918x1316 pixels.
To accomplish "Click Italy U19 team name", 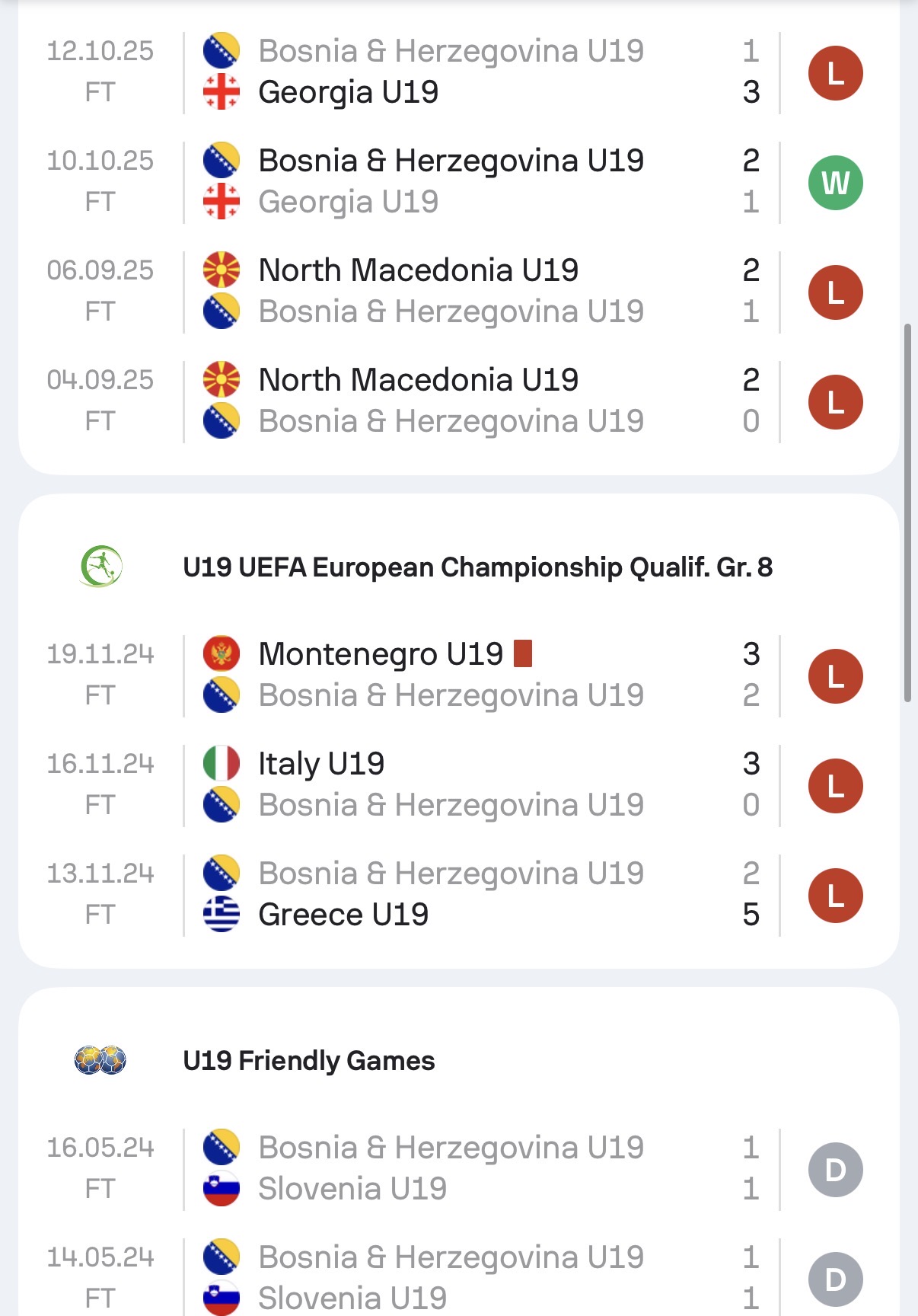I will click(321, 764).
